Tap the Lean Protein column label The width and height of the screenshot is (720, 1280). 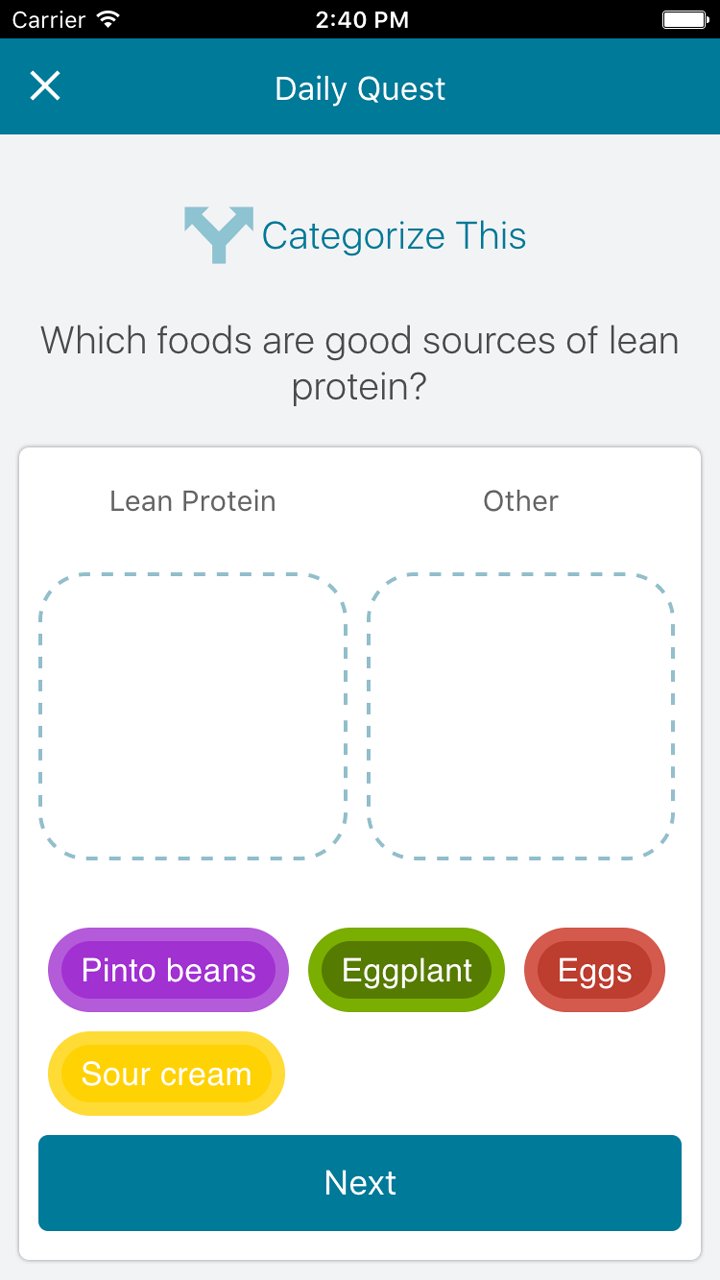pyautogui.click(x=193, y=501)
